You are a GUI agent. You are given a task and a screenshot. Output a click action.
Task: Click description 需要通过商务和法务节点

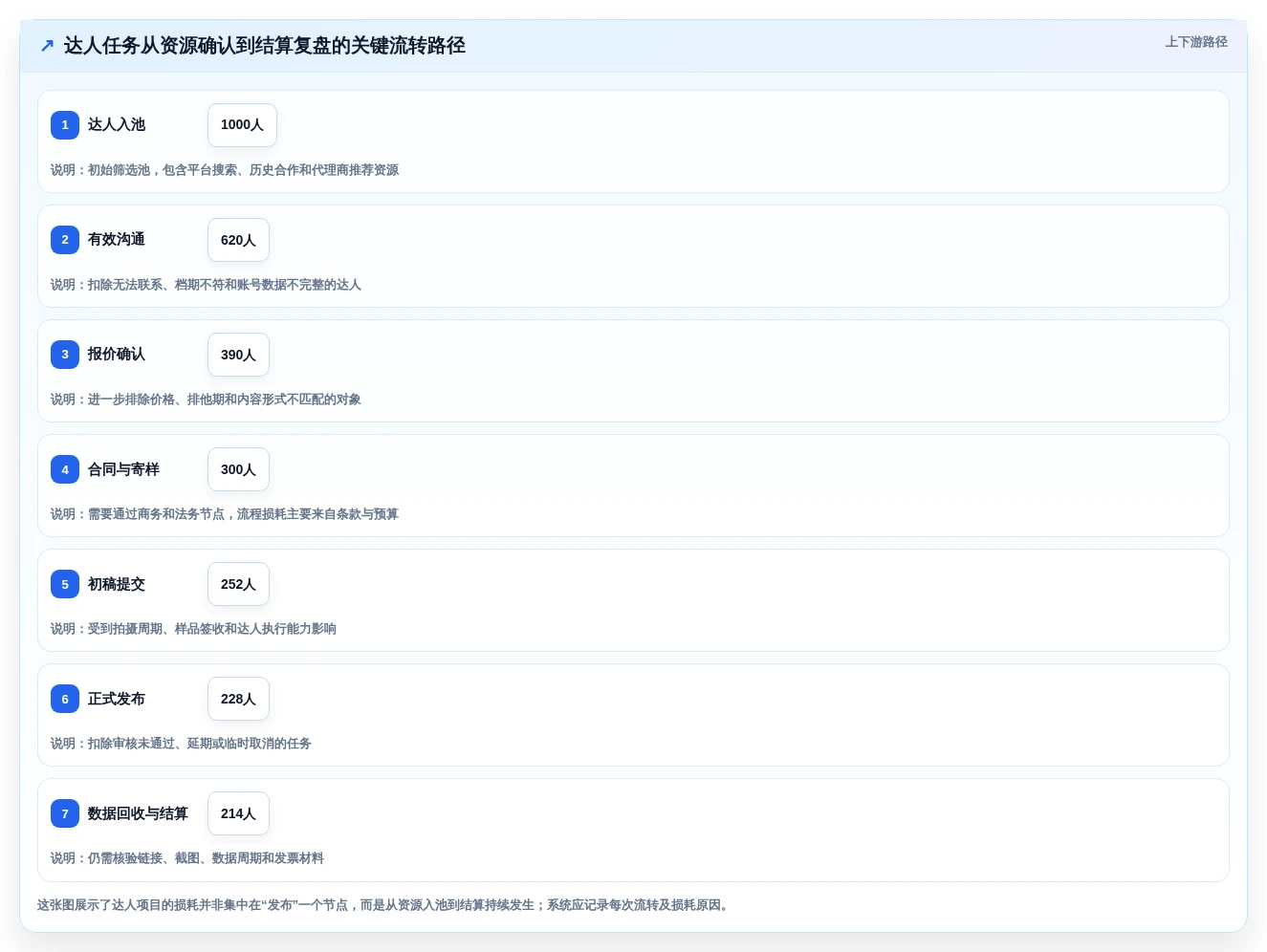click(x=225, y=514)
